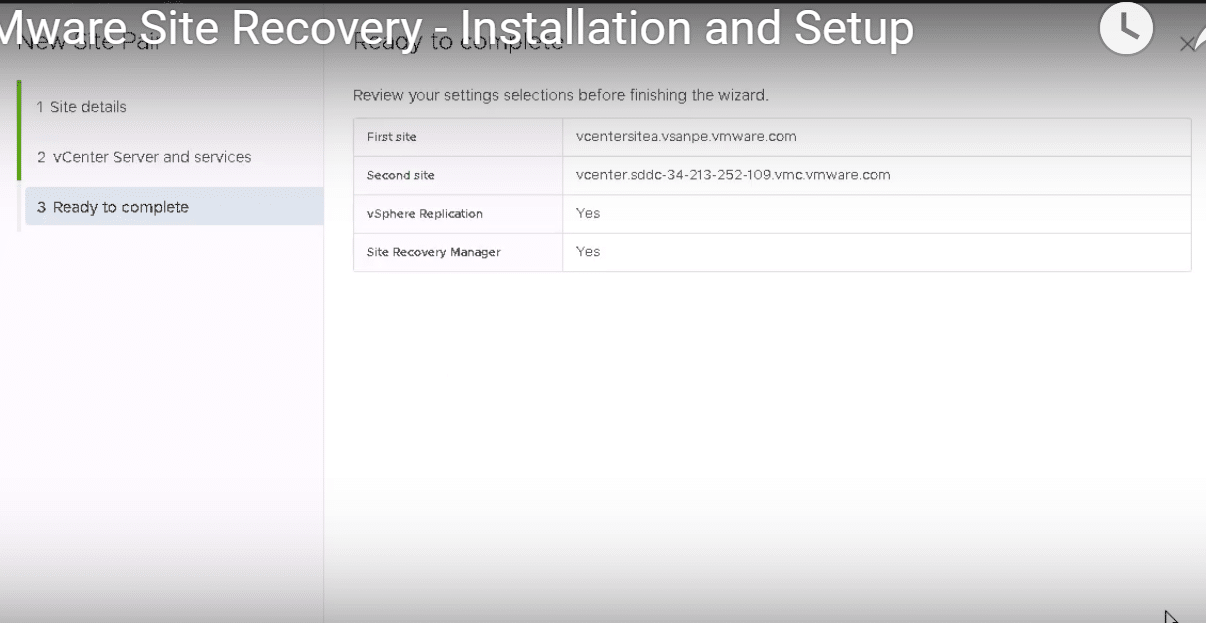The width and height of the screenshot is (1206, 623).
Task: Click the 'Review your settings selections' text
Action: (560, 96)
